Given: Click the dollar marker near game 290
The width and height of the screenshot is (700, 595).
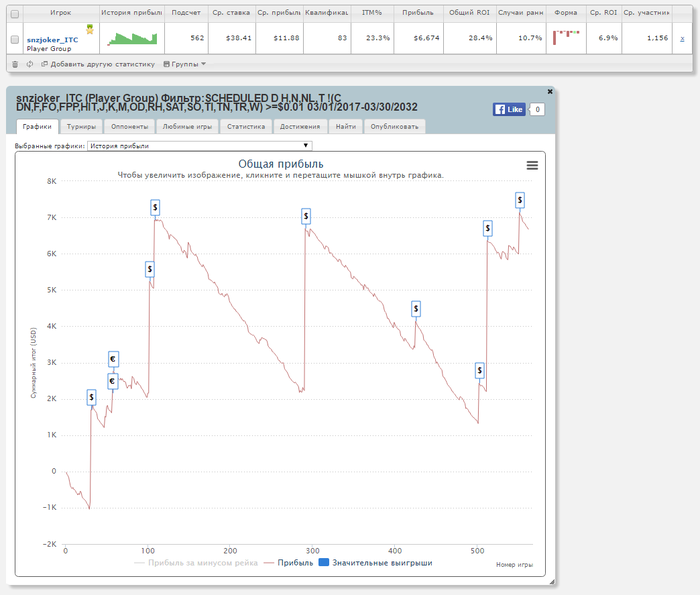Looking at the screenshot, I should click(x=306, y=216).
